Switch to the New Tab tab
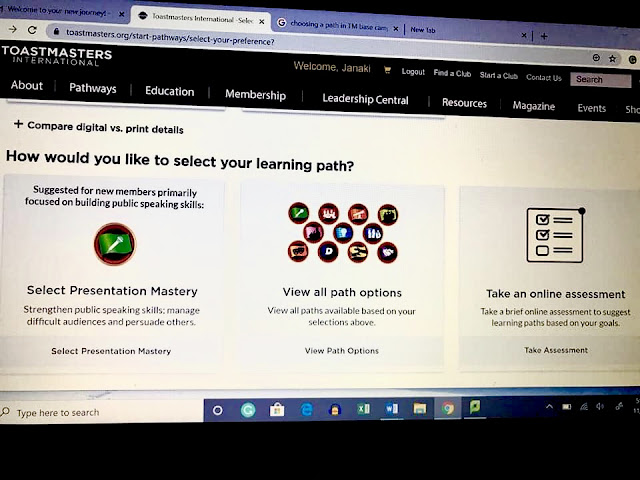Screen dimensions: 640x480 423,30
